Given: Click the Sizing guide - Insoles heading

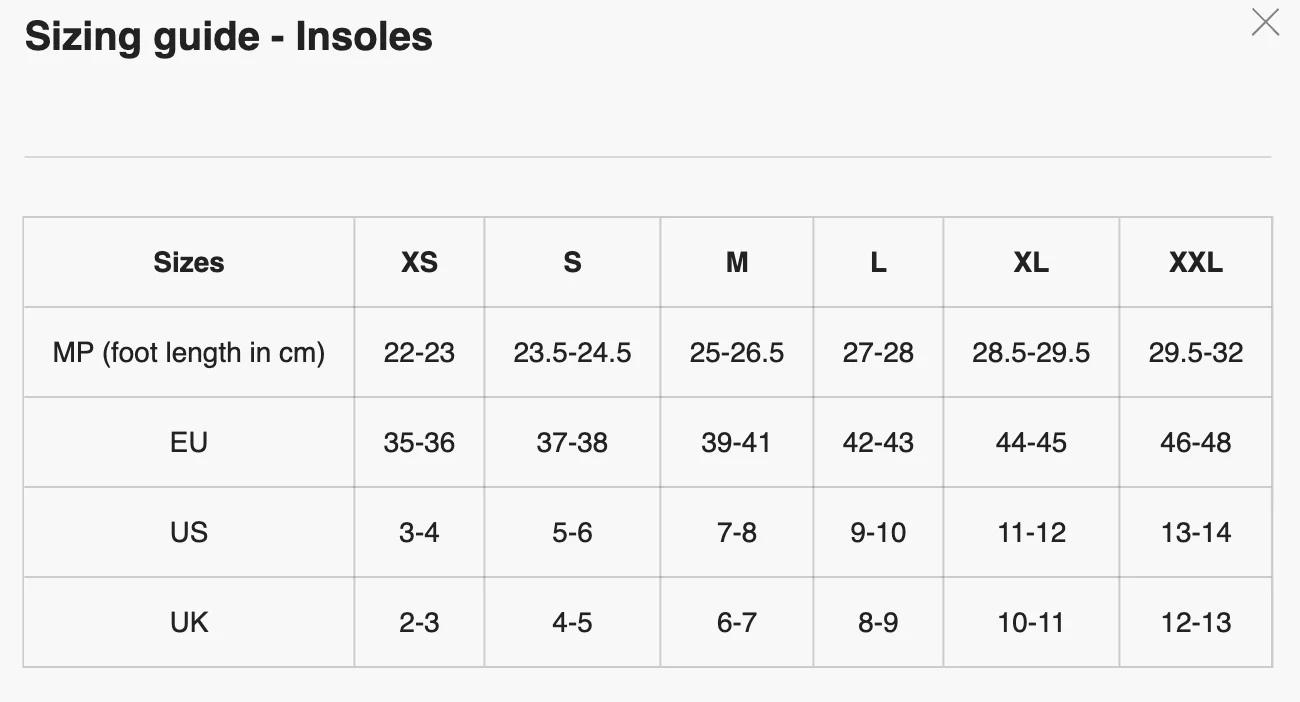Looking at the screenshot, I should [228, 37].
